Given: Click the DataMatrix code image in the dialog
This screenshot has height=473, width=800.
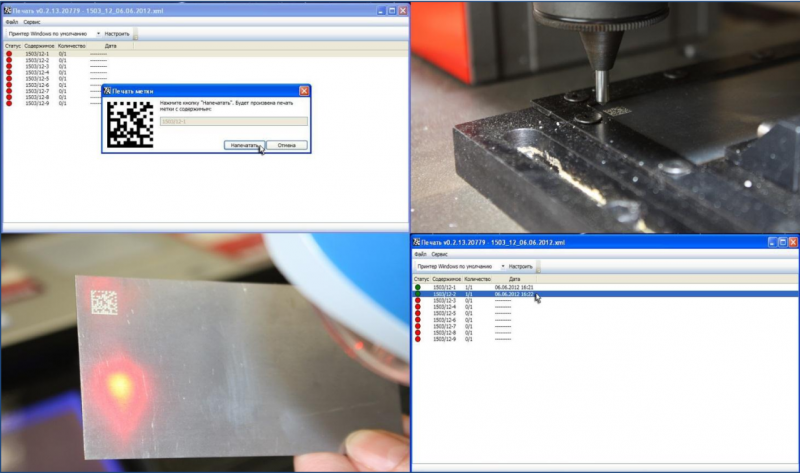Looking at the screenshot, I should coord(129,125).
